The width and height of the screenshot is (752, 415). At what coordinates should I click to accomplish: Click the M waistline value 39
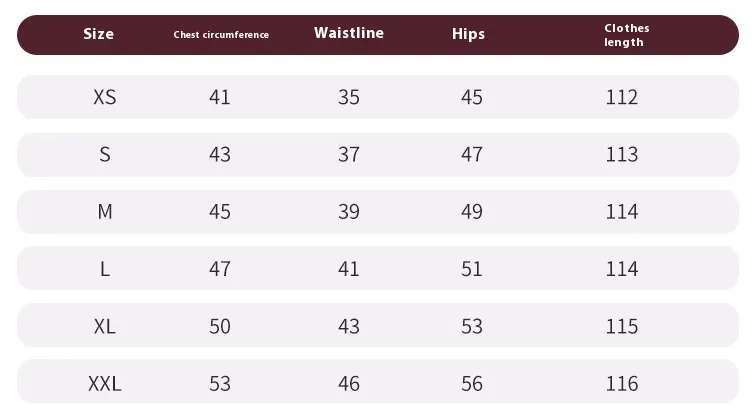(x=348, y=212)
